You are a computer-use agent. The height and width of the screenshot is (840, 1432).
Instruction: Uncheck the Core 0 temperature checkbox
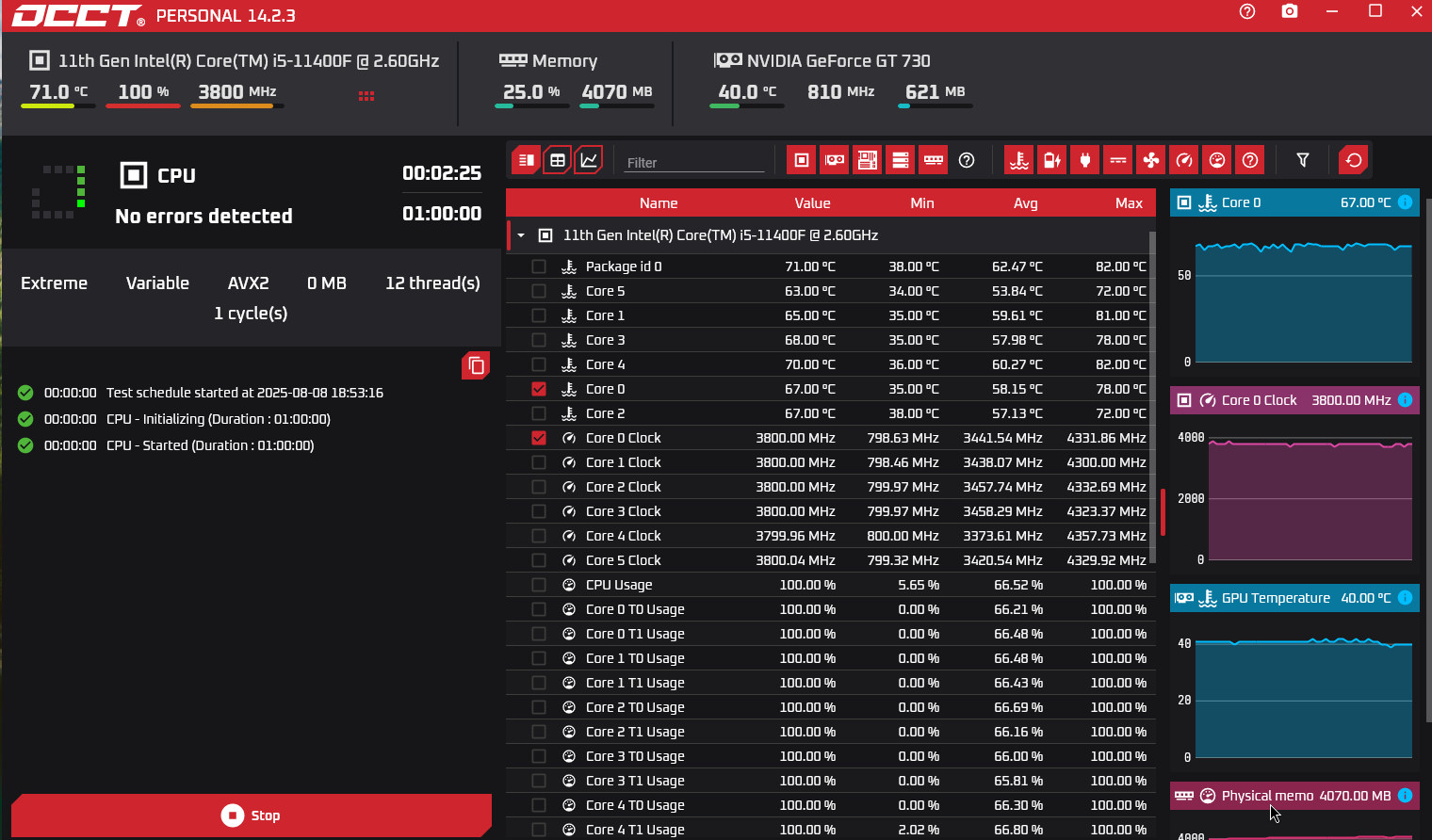pyautogui.click(x=539, y=389)
